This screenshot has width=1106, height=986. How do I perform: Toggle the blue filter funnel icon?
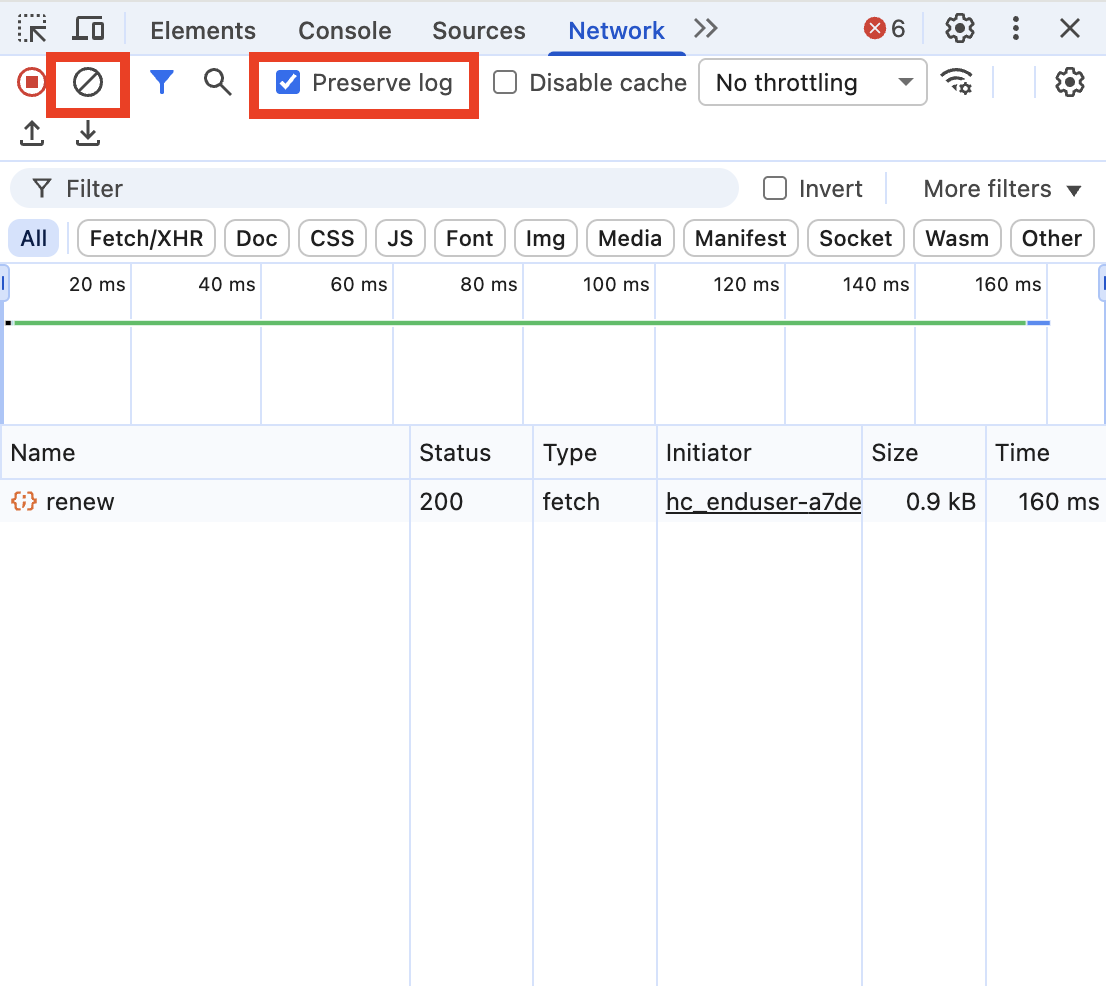pyautogui.click(x=162, y=83)
